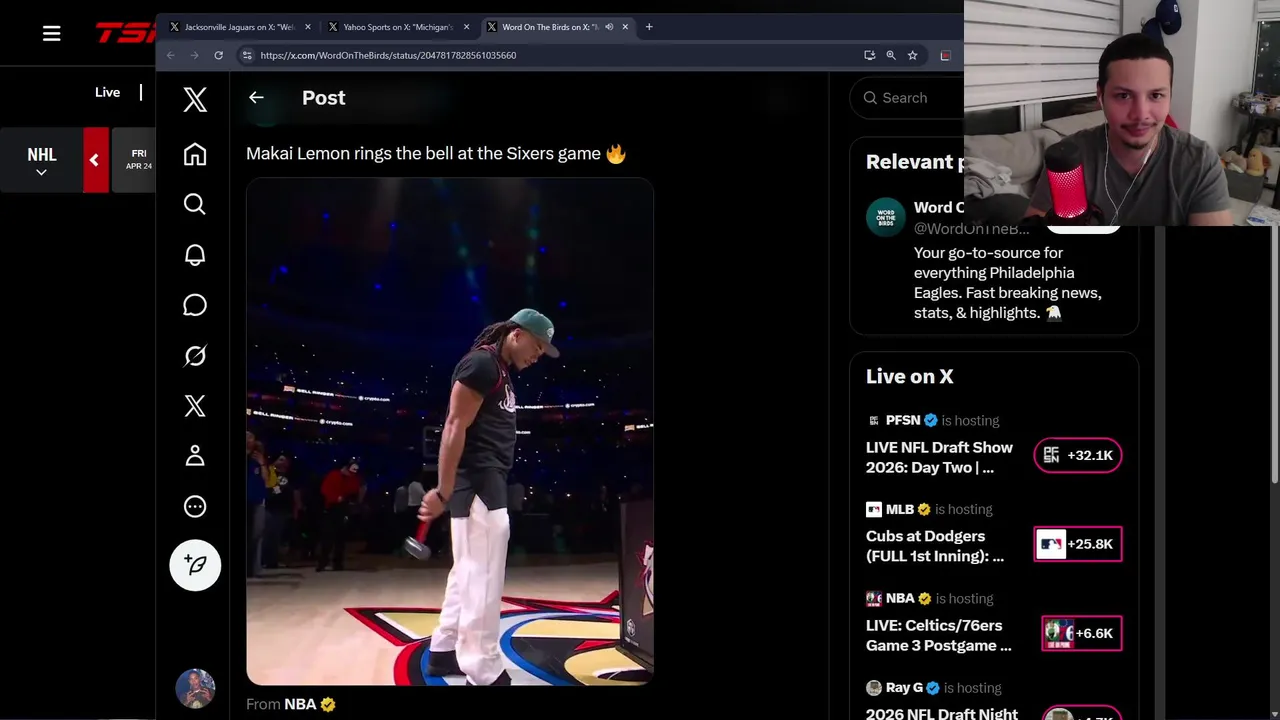Click the PFSN host name
Screen dimensions: 1280x720
click(x=903, y=420)
